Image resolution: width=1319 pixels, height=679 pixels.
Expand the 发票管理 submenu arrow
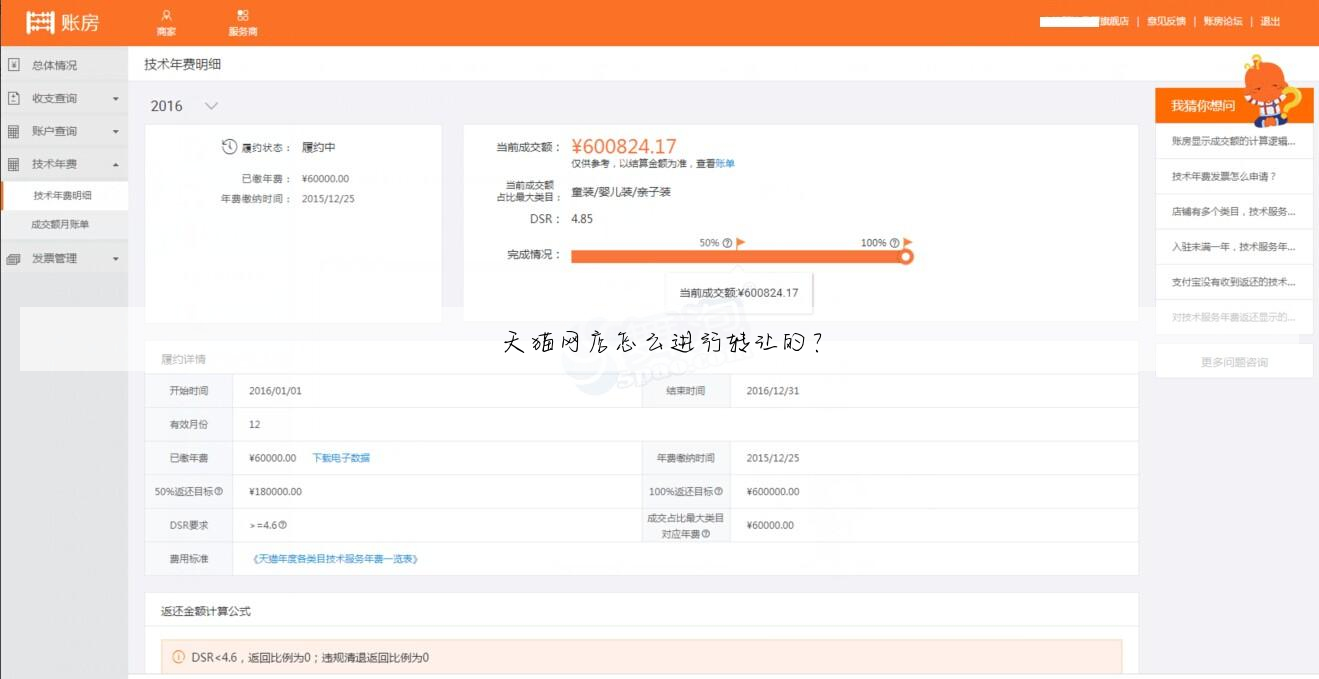[116, 259]
